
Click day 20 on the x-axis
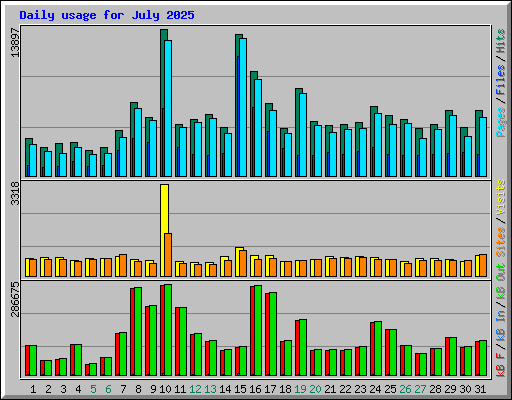point(315,389)
